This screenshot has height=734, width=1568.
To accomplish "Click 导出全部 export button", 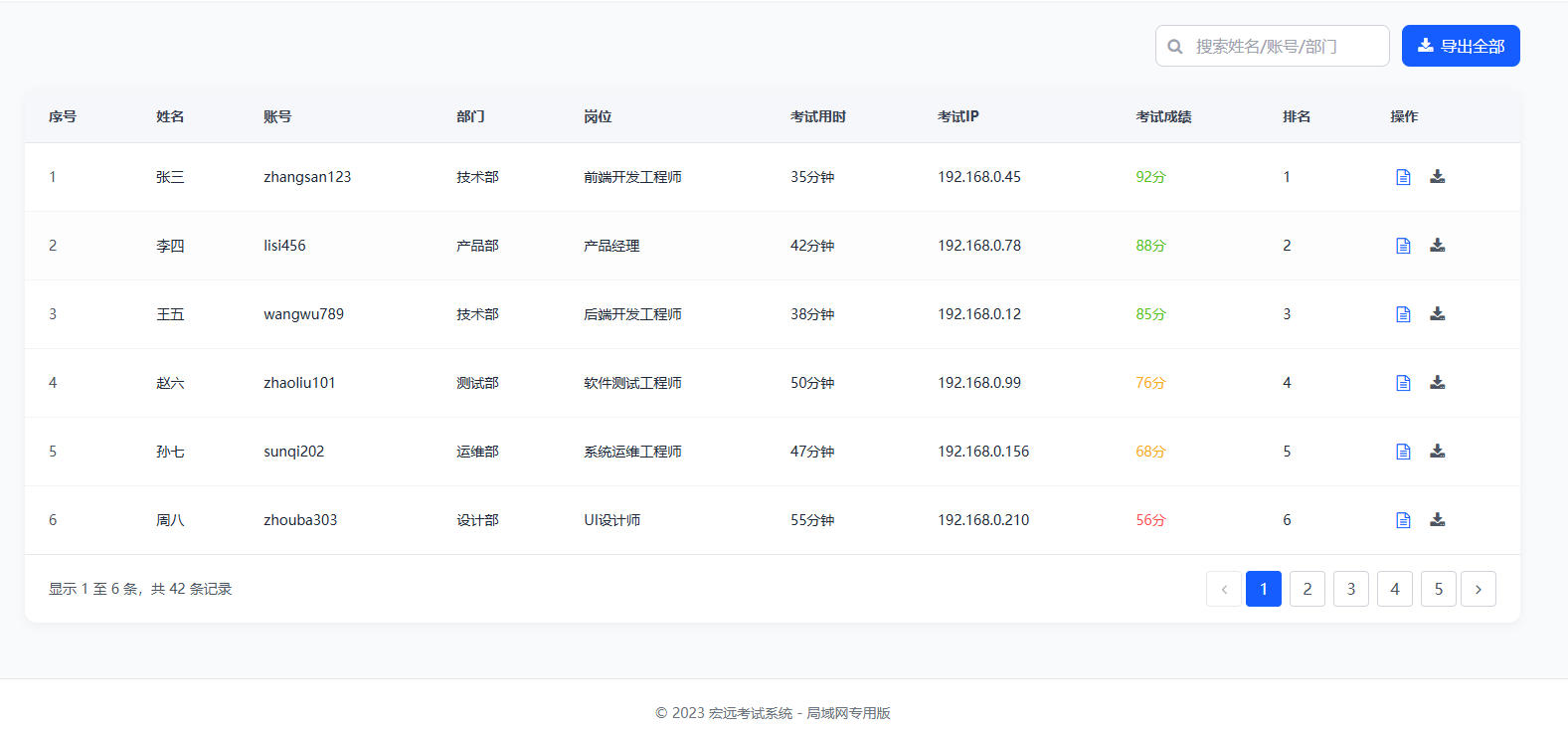I will [1460, 46].
